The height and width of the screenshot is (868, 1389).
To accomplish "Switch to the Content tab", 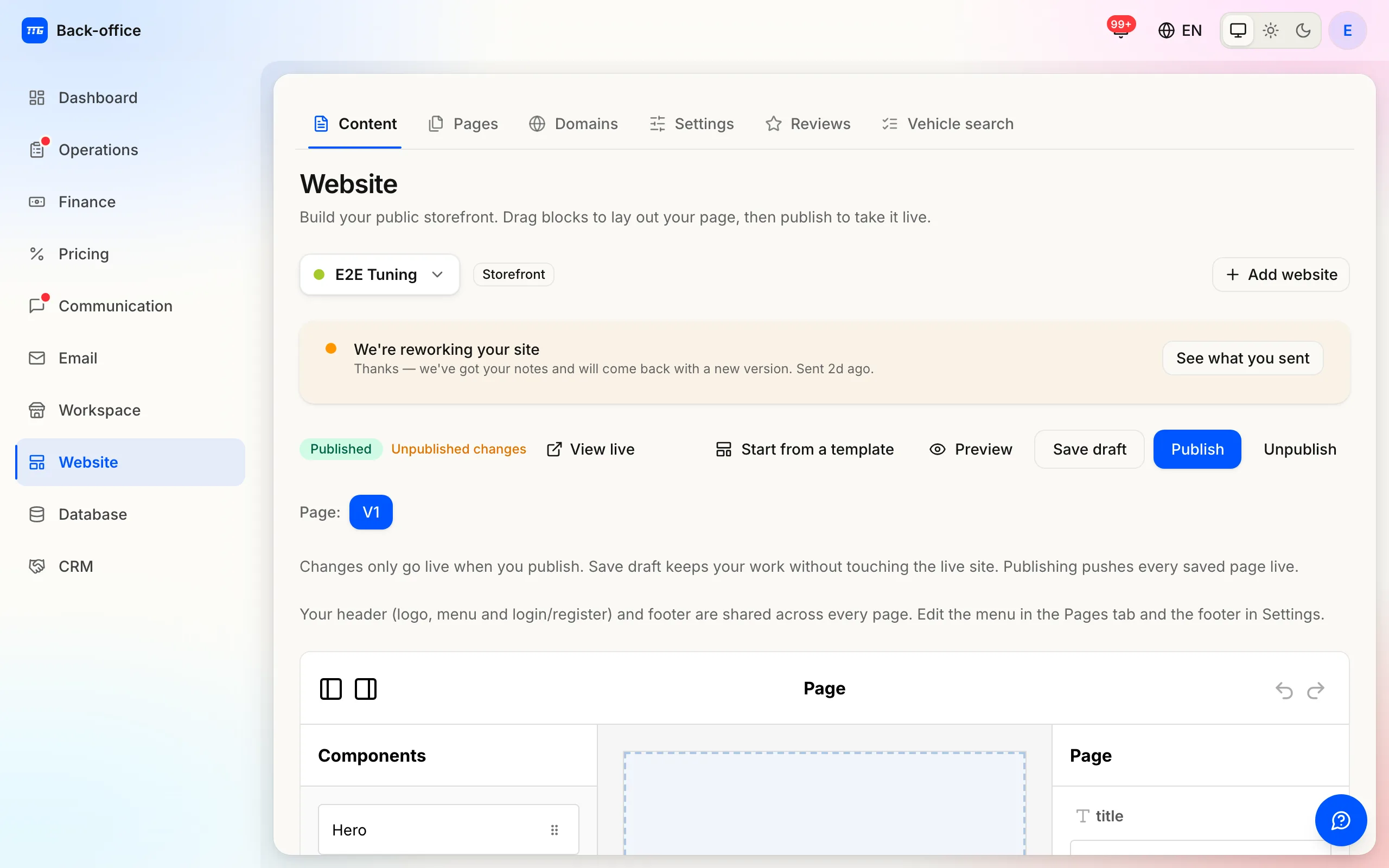I will coord(355,124).
